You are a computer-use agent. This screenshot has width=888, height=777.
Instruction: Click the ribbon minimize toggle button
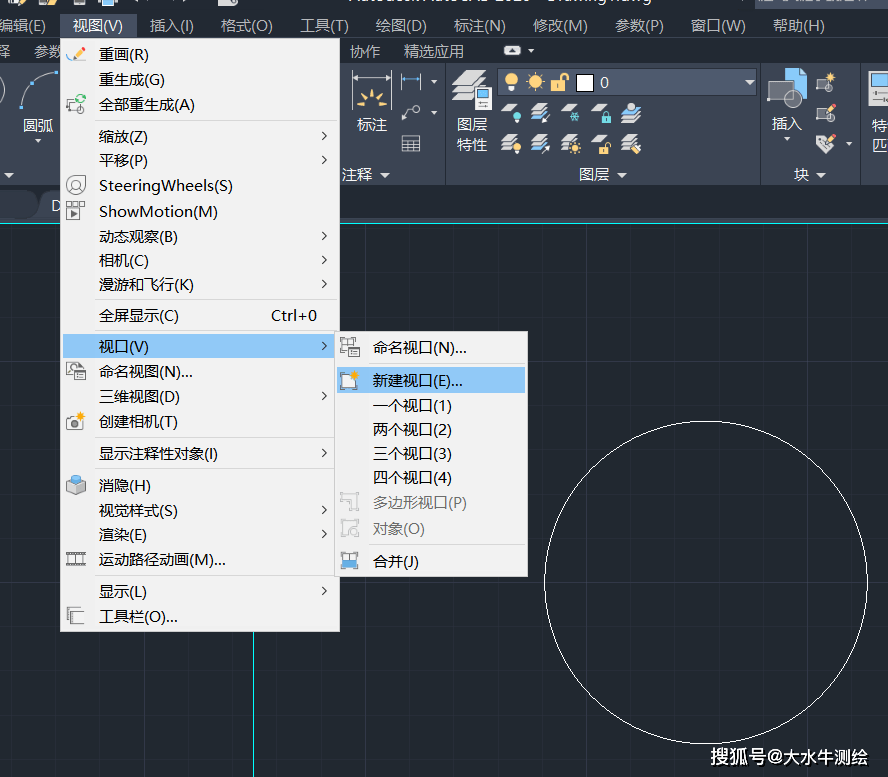(x=512, y=50)
